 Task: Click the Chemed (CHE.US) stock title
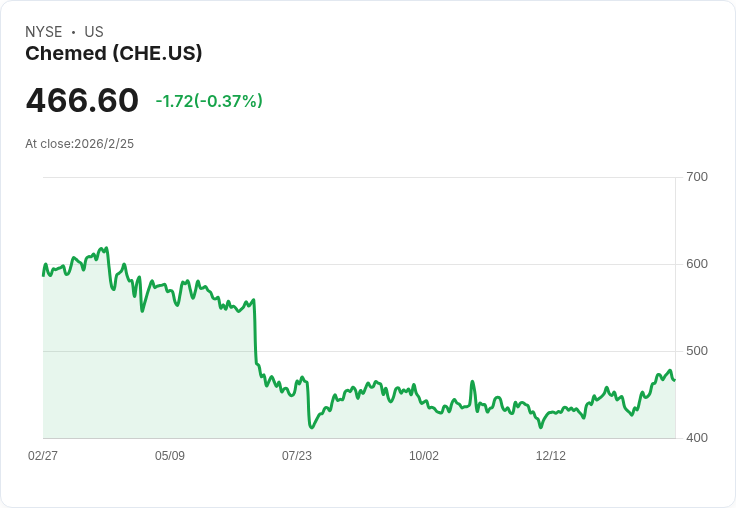114,54
